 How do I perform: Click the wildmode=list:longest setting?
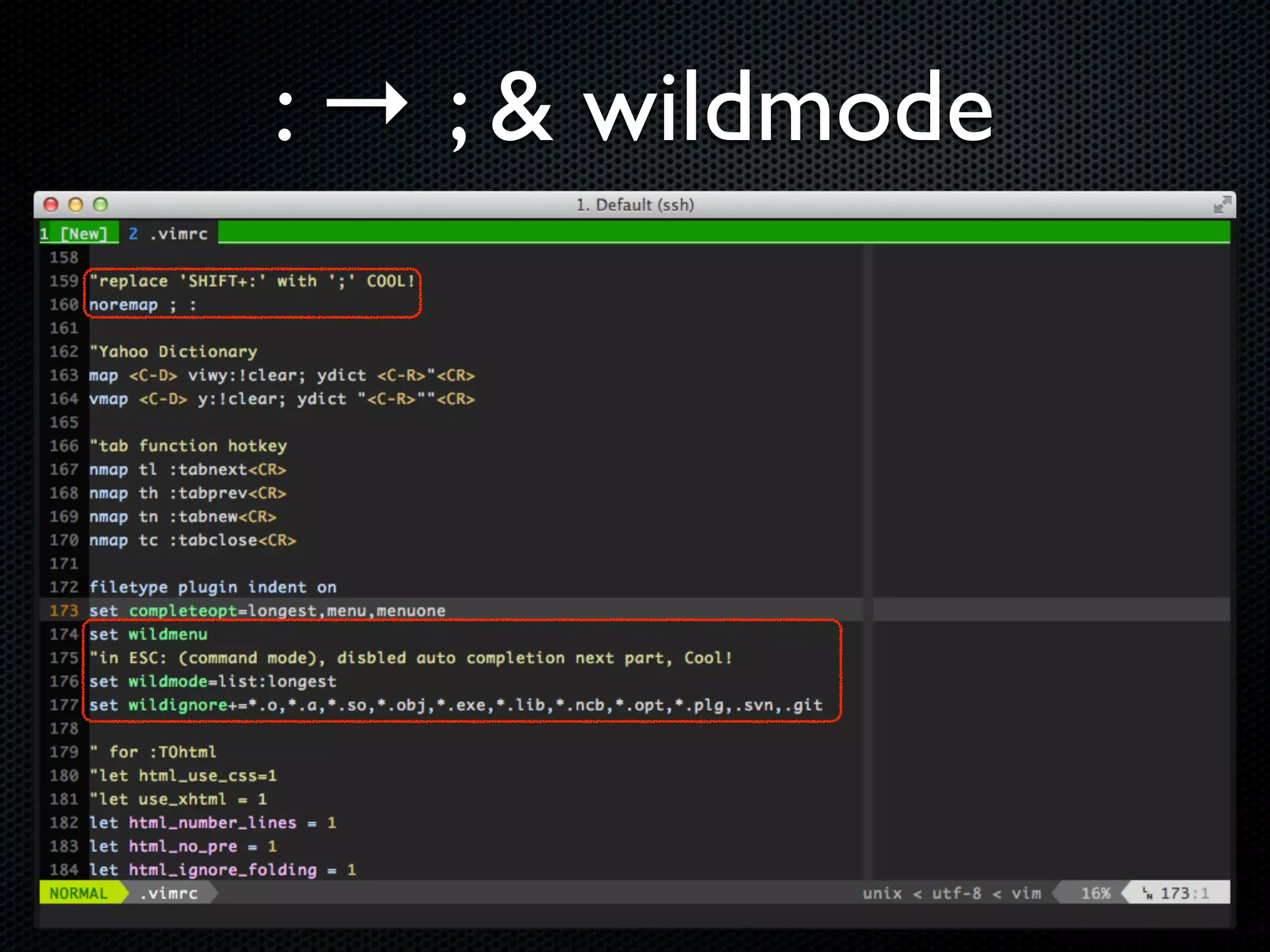tap(232, 681)
